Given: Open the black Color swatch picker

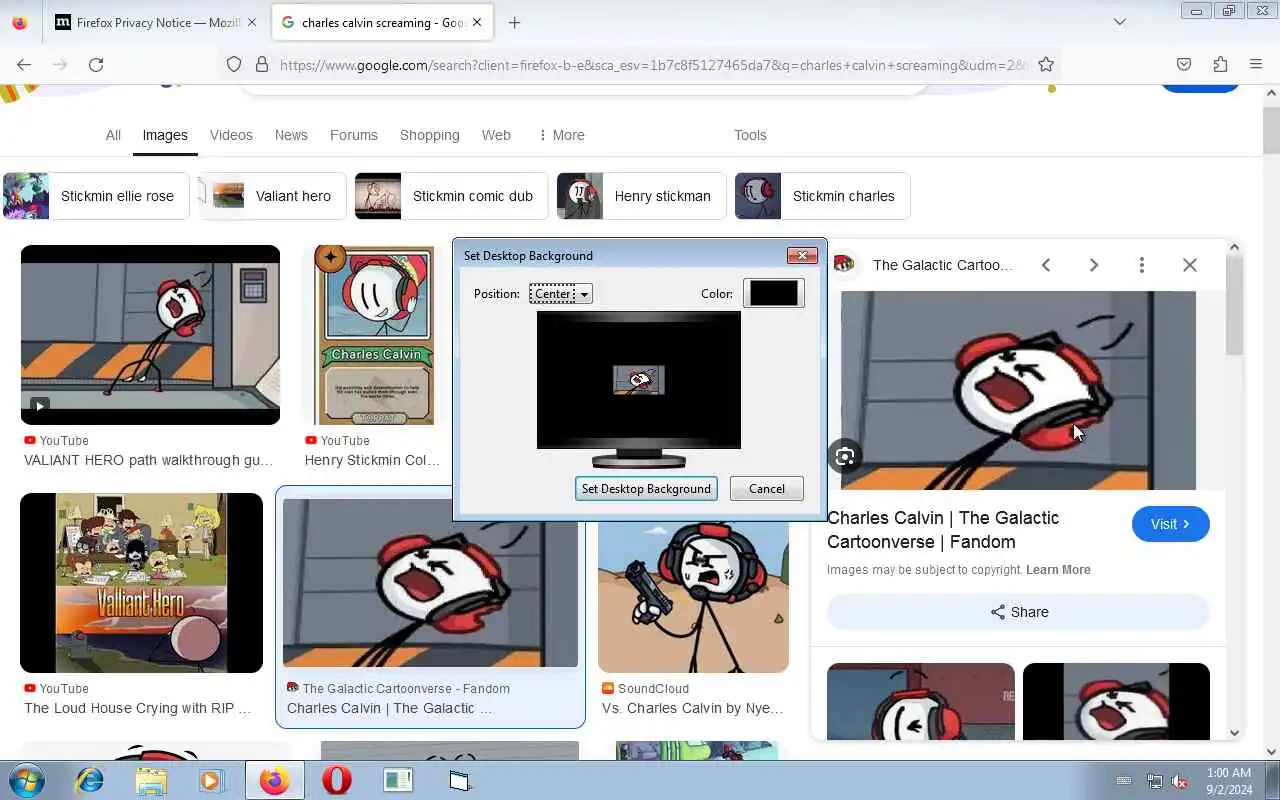Looking at the screenshot, I should click(x=774, y=293).
